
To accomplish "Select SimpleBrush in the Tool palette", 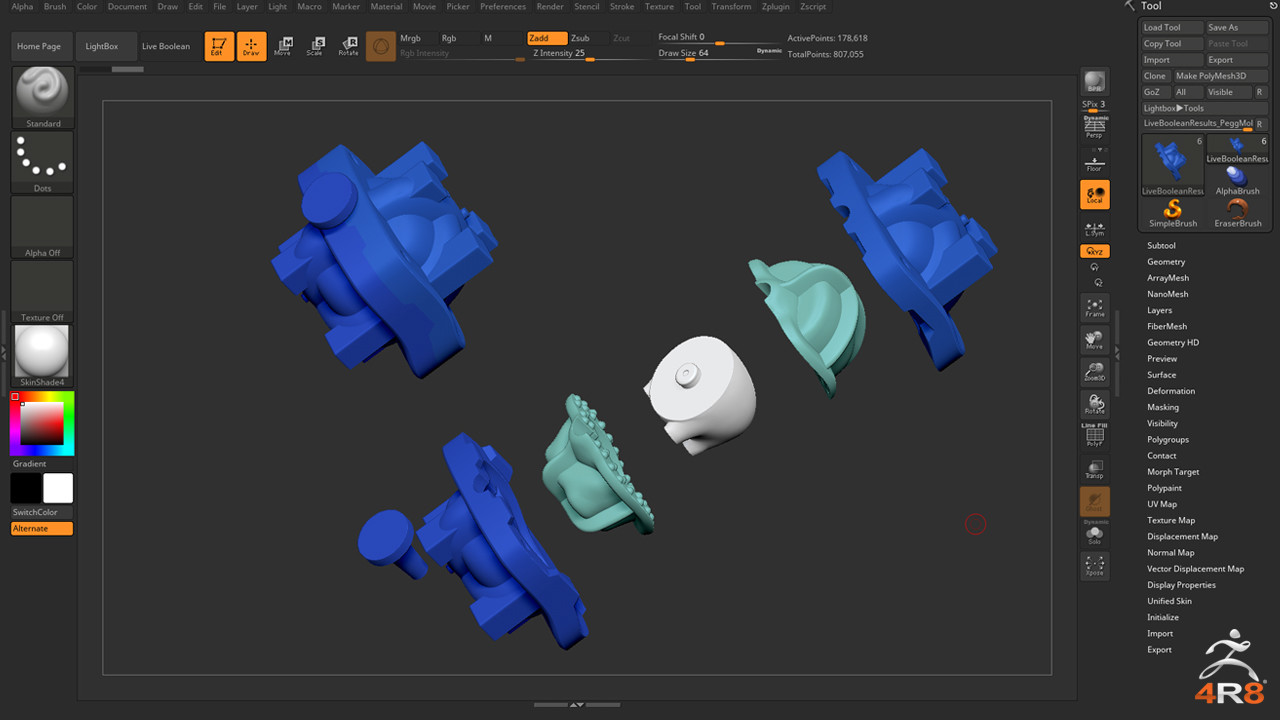I will coord(1171,211).
